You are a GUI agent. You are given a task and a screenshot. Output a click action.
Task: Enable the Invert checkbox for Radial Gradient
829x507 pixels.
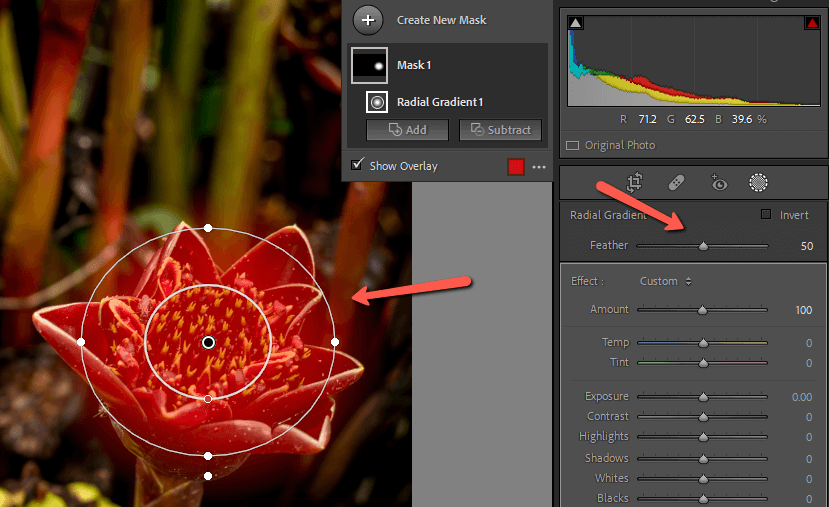coord(766,214)
